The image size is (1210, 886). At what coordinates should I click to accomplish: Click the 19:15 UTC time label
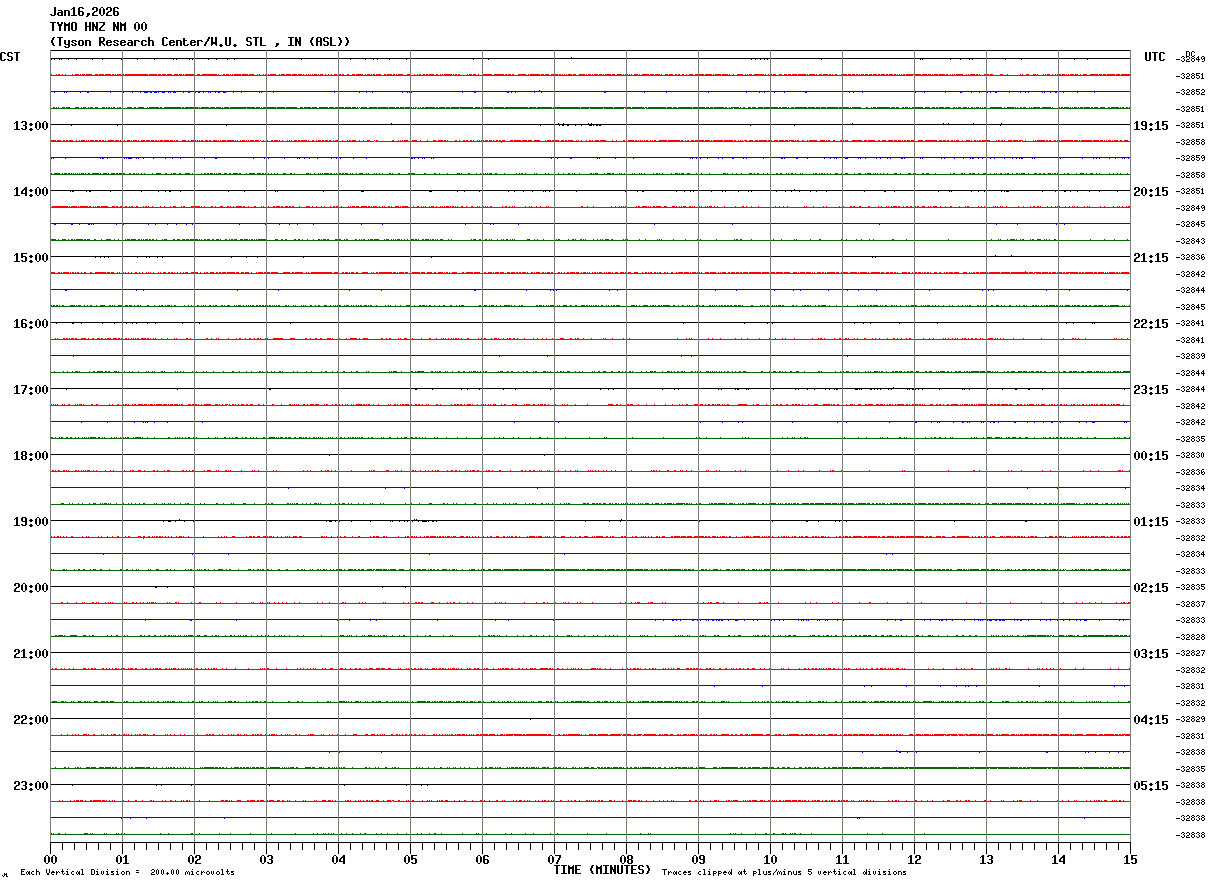point(1151,126)
